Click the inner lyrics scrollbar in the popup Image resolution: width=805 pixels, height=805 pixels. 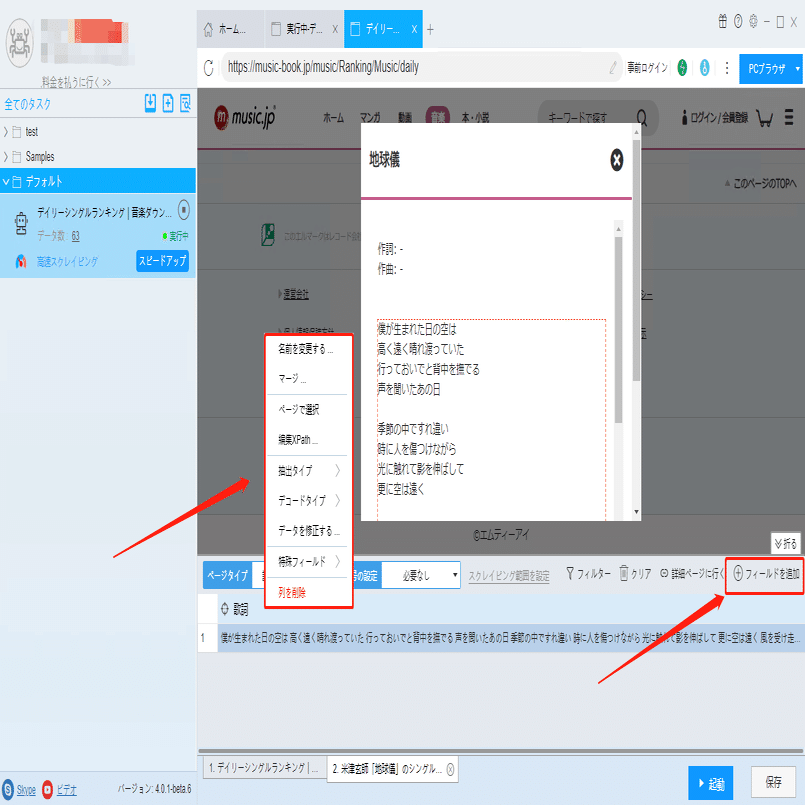click(618, 330)
